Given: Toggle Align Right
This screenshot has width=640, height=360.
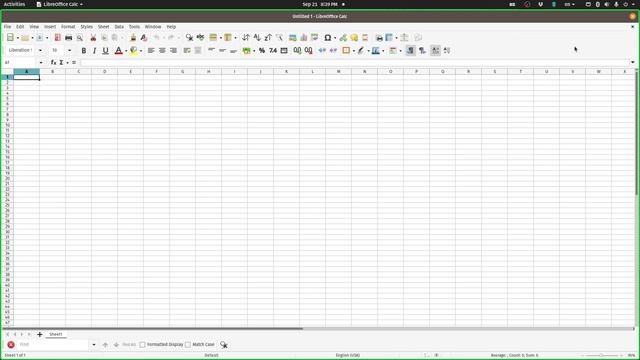Looking at the screenshot, I should coord(173,51).
